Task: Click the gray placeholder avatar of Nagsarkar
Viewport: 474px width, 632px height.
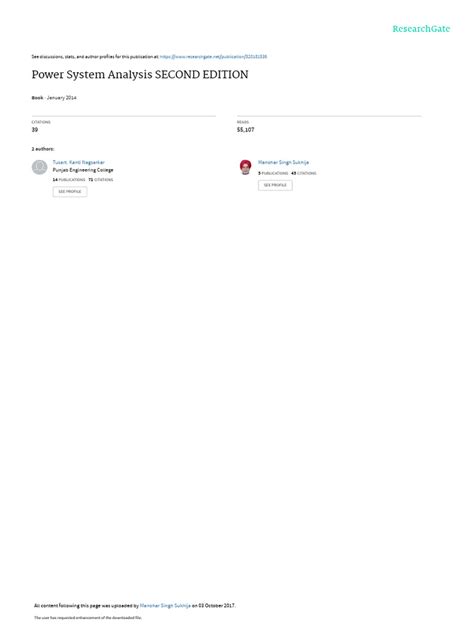Action: coord(40,167)
